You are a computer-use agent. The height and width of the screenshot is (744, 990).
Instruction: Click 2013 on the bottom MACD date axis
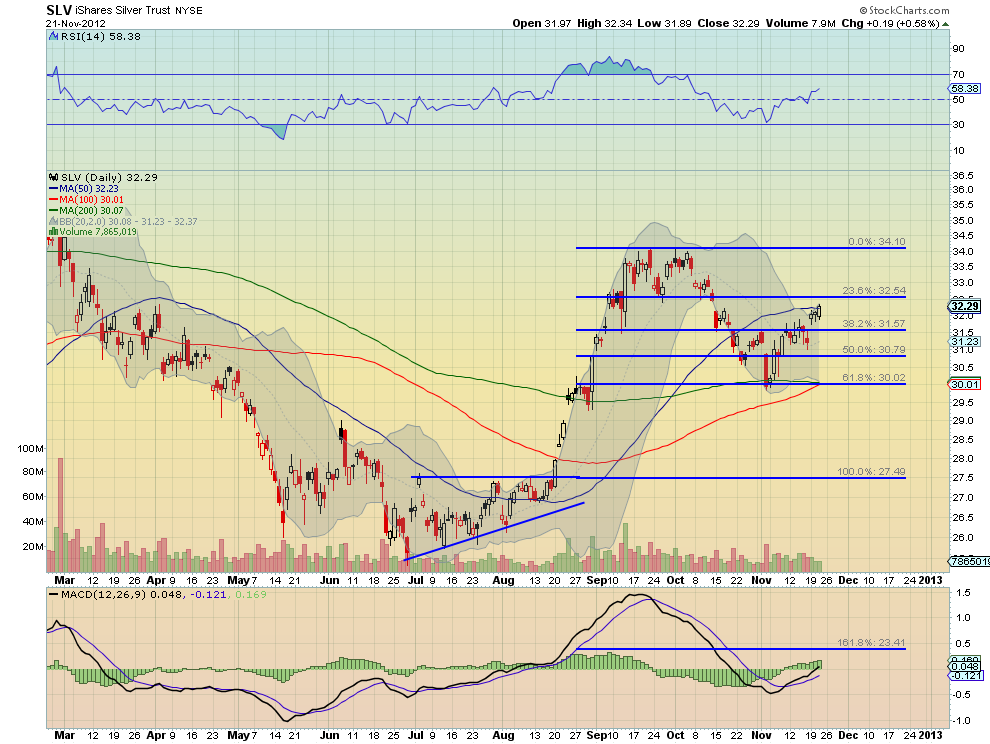930,735
